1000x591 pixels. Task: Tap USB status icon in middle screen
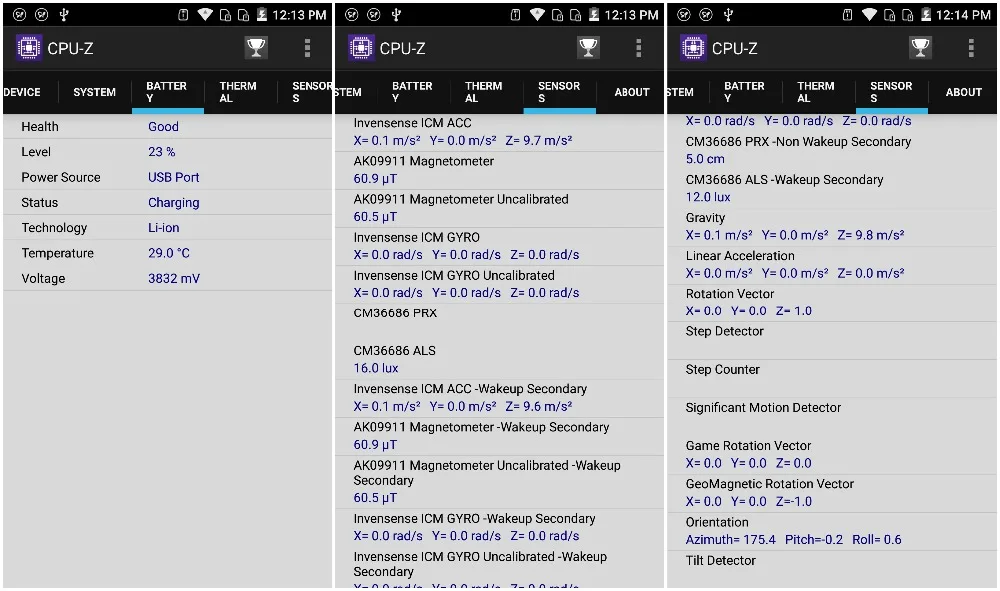tap(396, 15)
